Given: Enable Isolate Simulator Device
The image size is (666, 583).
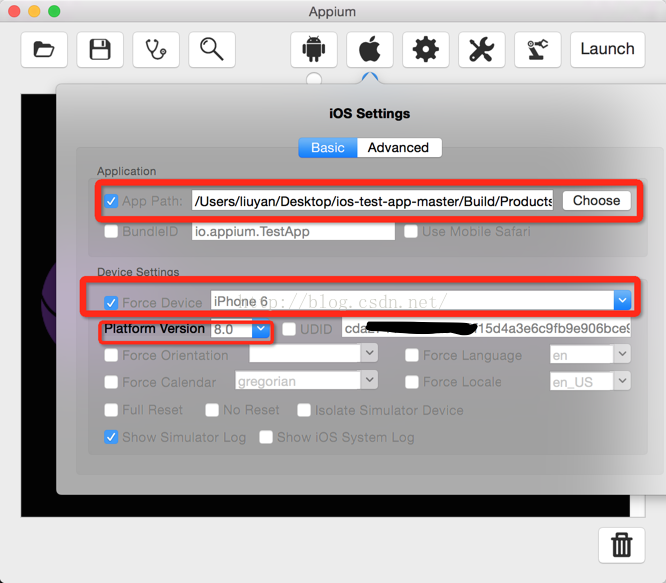Looking at the screenshot, I should (304, 410).
